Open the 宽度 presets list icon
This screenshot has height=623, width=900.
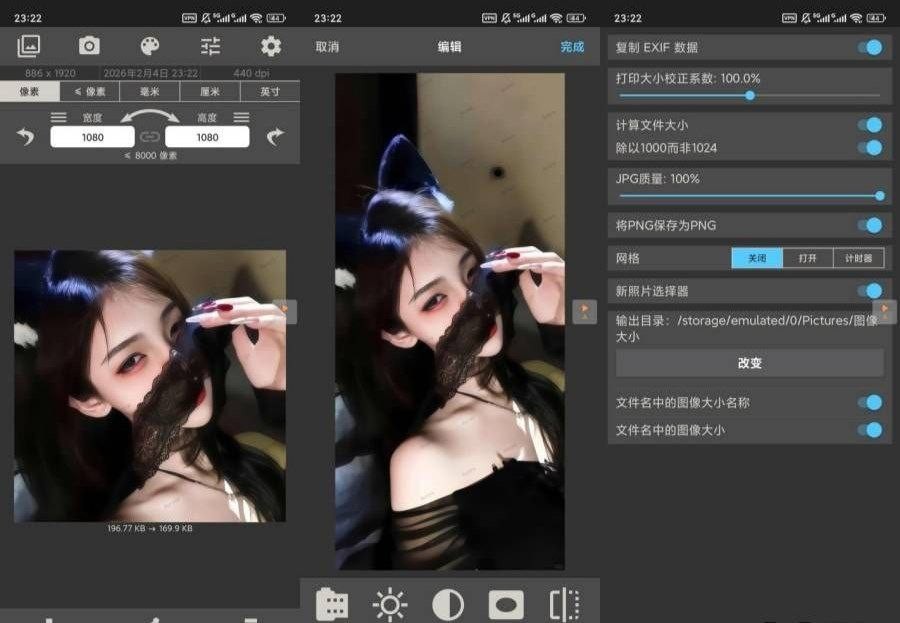tap(59, 118)
